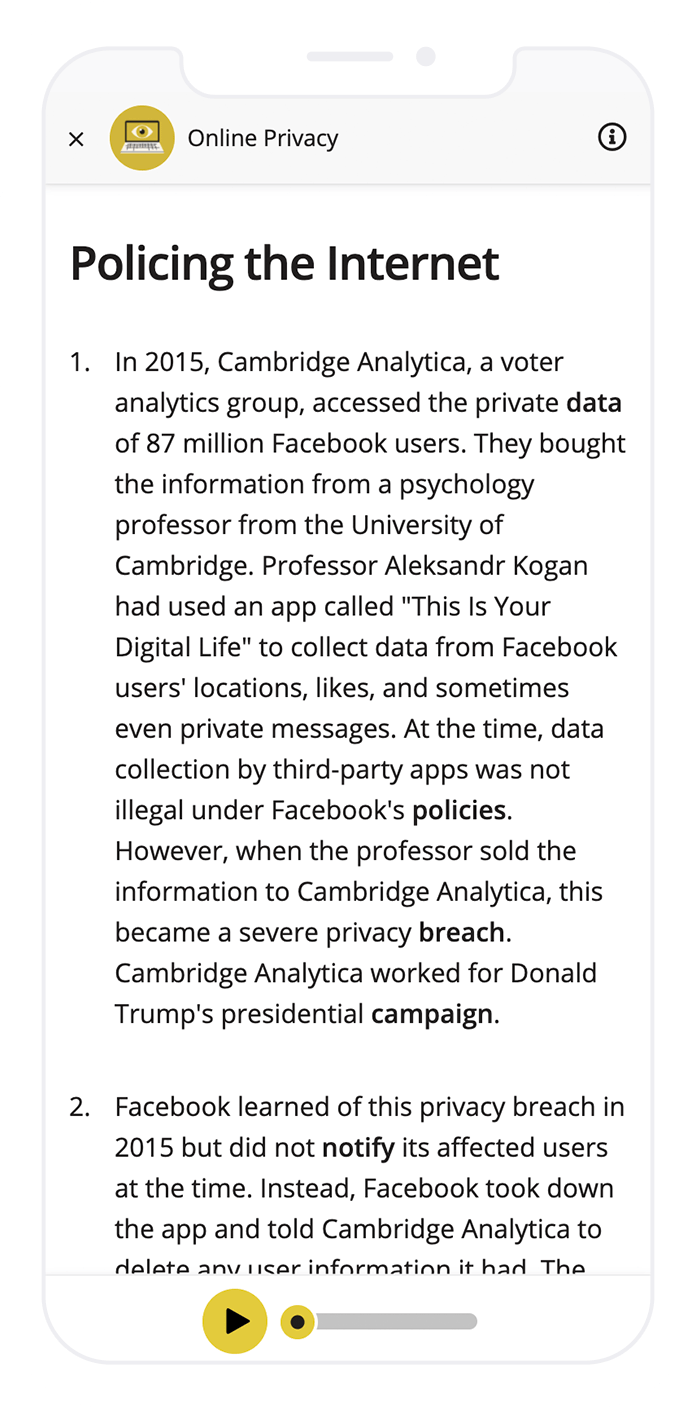This screenshot has width=700, height=1410.
Task: Click the audio progress slider knob
Action: pyautogui.click(x=297, y=1322)
